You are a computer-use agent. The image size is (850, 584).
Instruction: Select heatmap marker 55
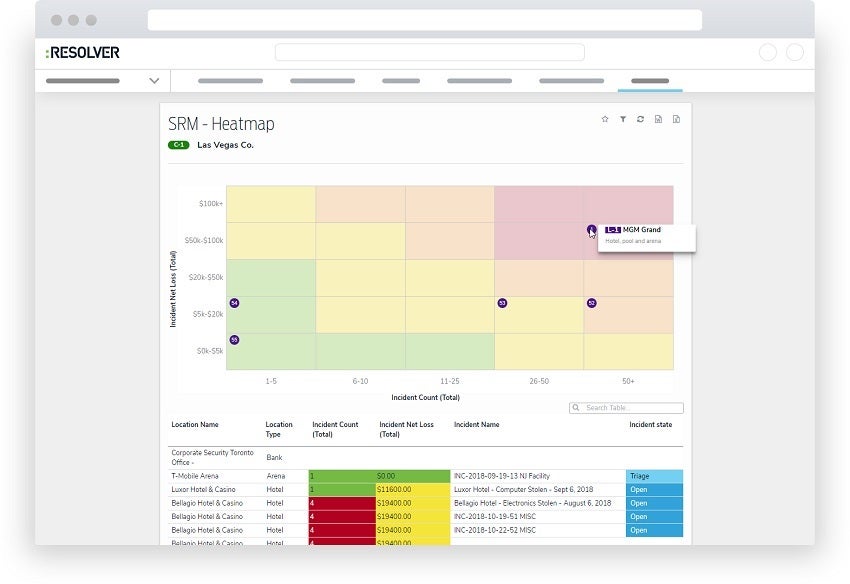(x=234, y=340)
